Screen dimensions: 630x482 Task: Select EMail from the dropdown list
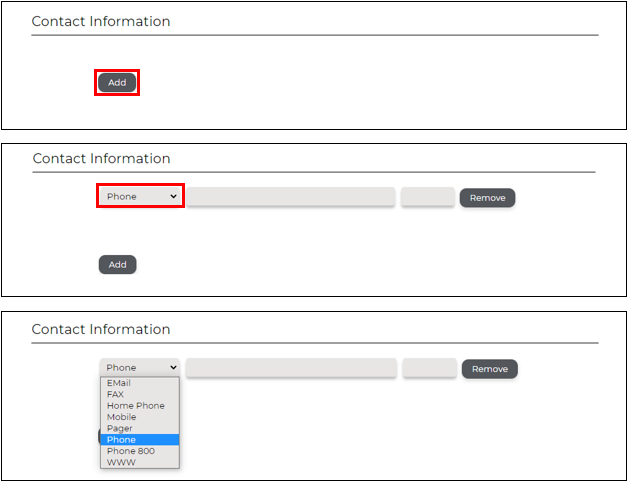coord(139,383)
